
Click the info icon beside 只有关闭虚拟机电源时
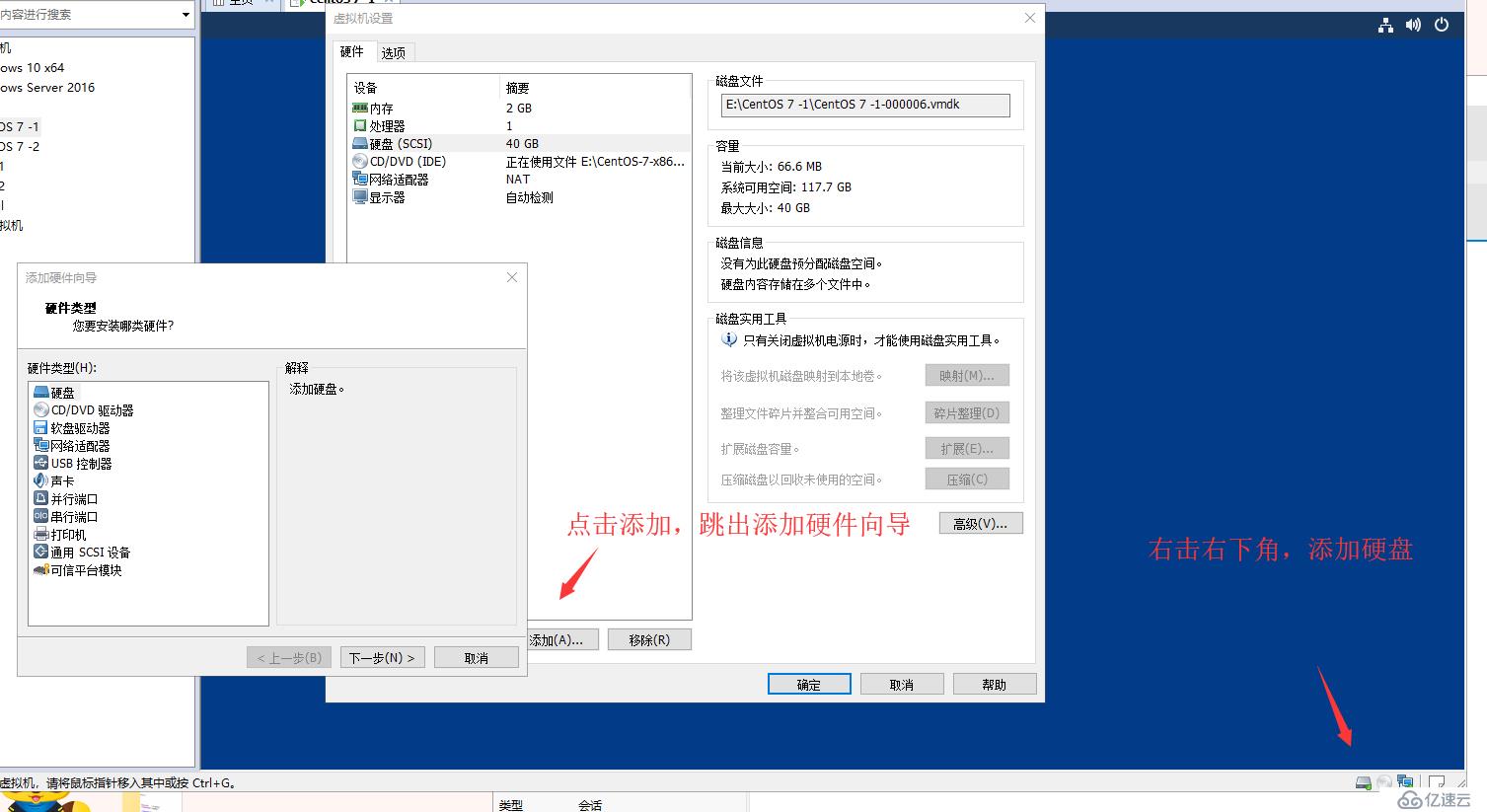click(x=729, y=339)
